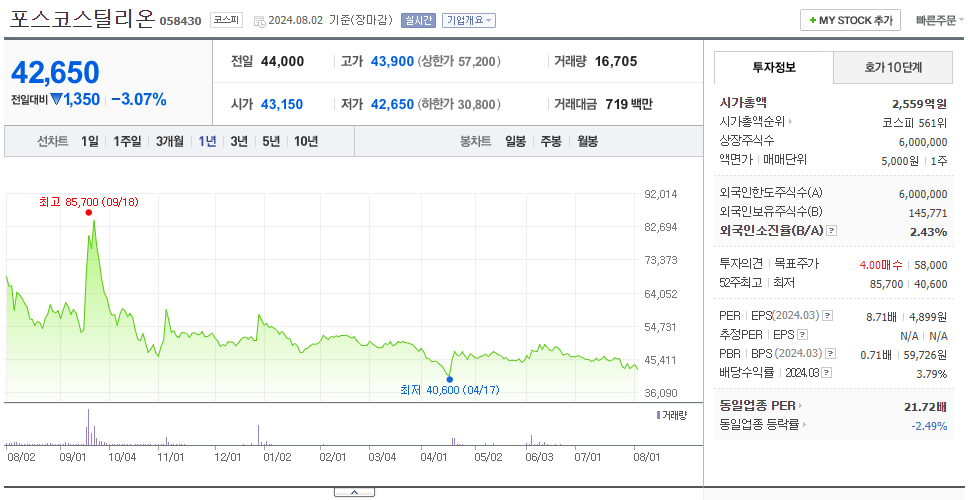Click the 고가 value 43,900
The width and height of the screenshot is (968, 500).
[392, 61]
